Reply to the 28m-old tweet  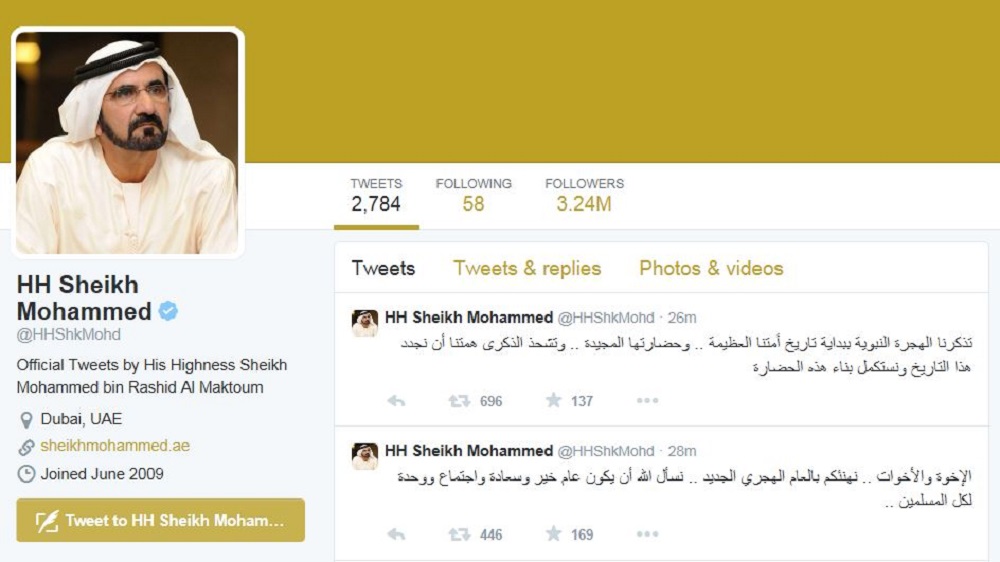396,534
